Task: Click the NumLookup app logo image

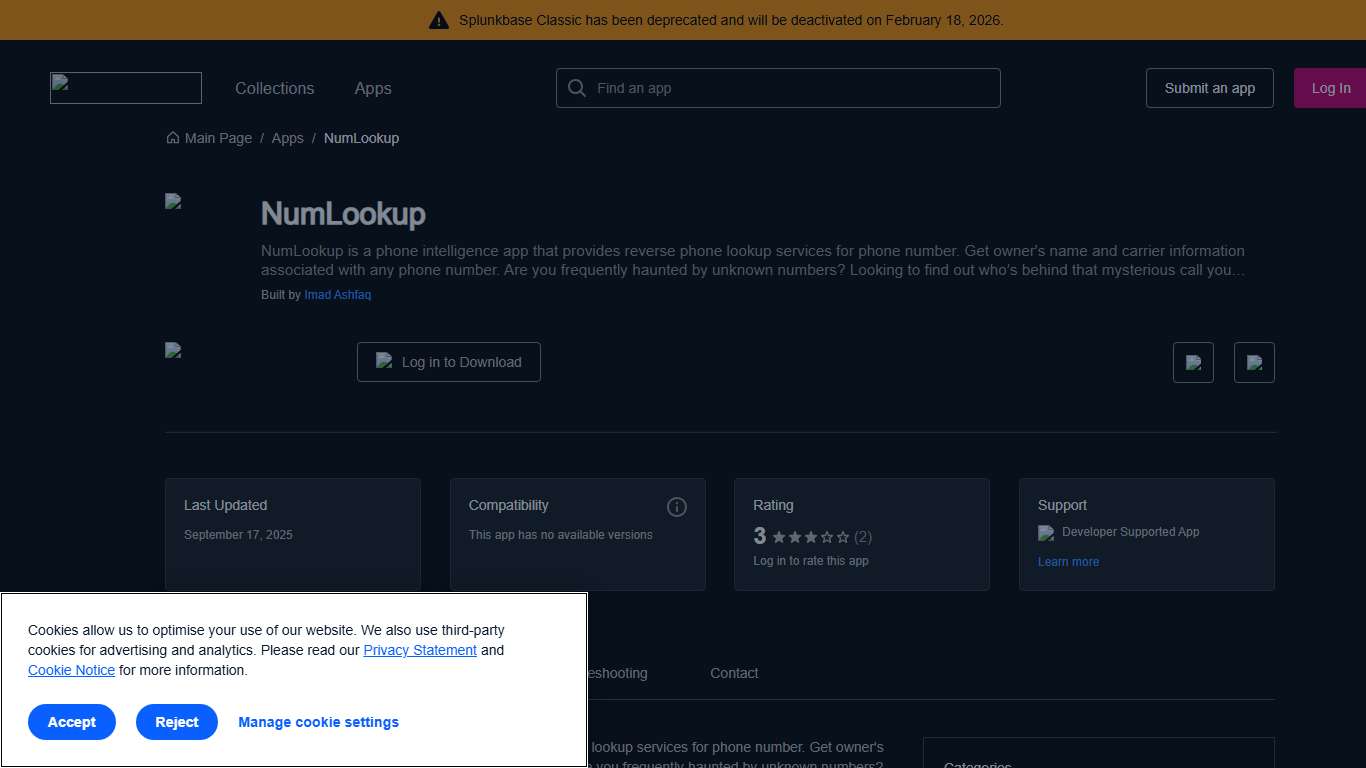Action: [173, 200]
